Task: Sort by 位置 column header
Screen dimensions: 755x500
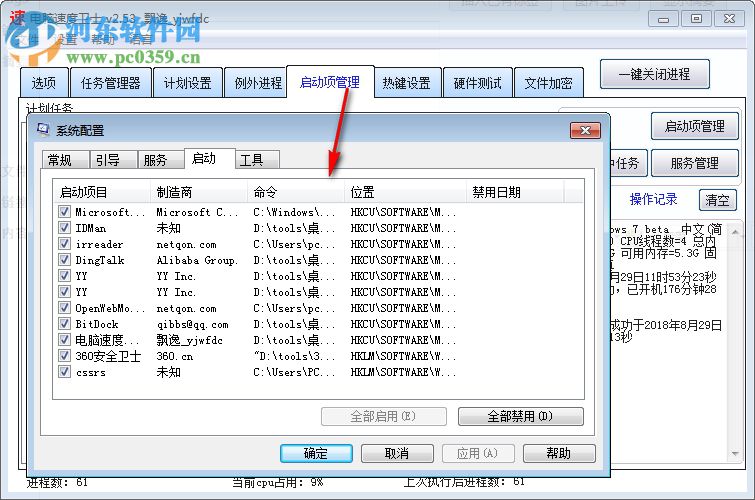Action: click(x=405, y=192)
